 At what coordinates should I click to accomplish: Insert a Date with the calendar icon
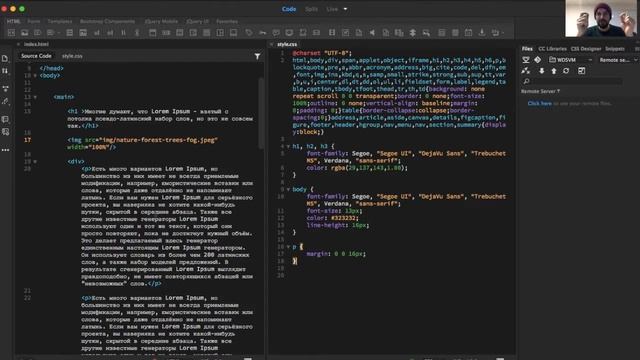coord(469,33)
